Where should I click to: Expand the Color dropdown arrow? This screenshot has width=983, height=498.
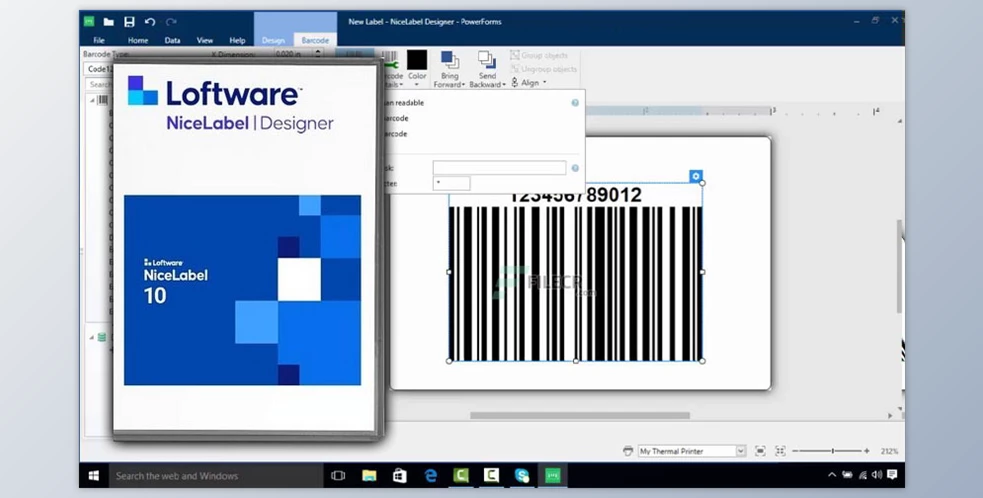click(x=418, y=84)
